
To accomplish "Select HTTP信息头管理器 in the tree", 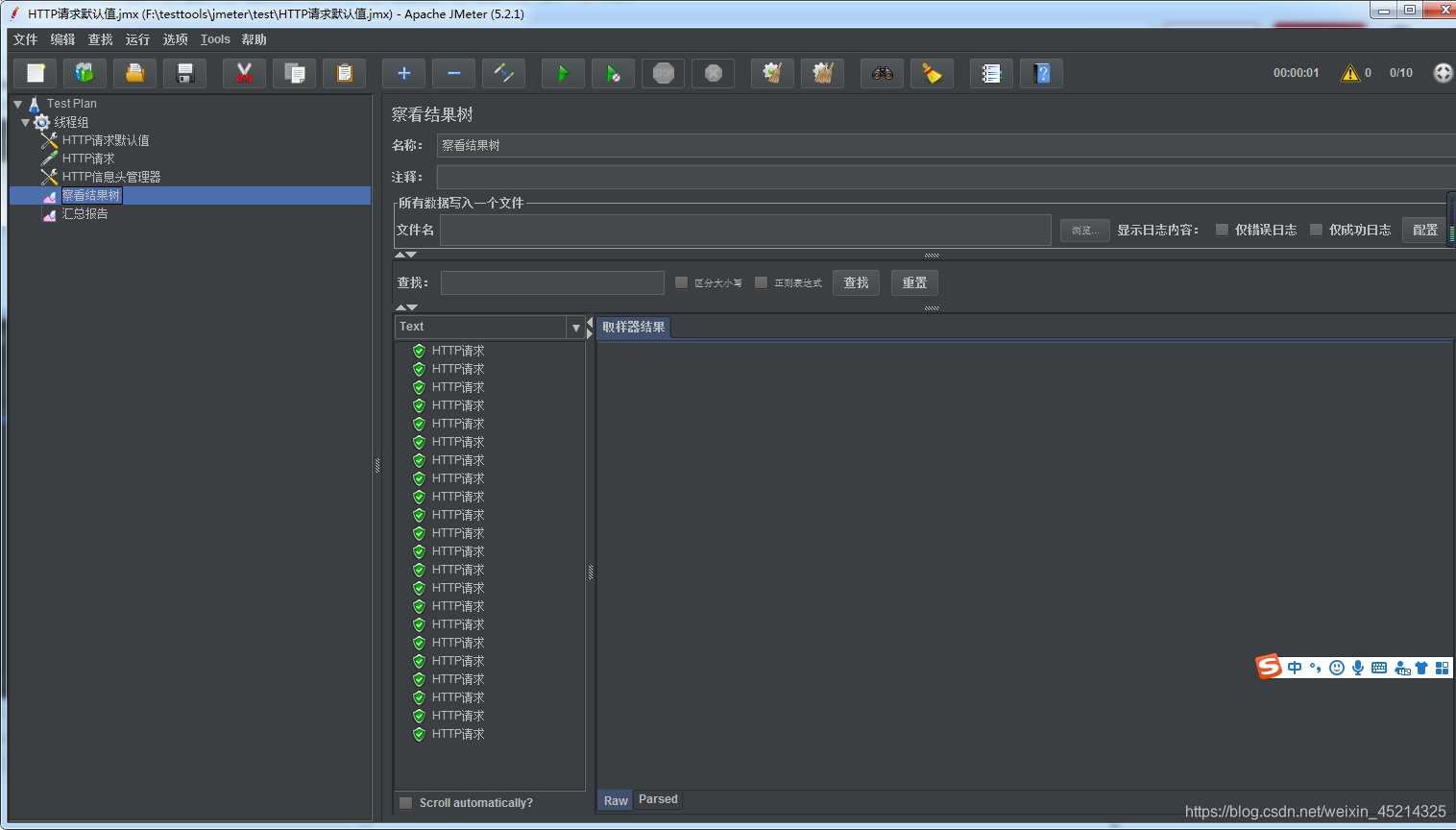I will [x=111, y=177].
